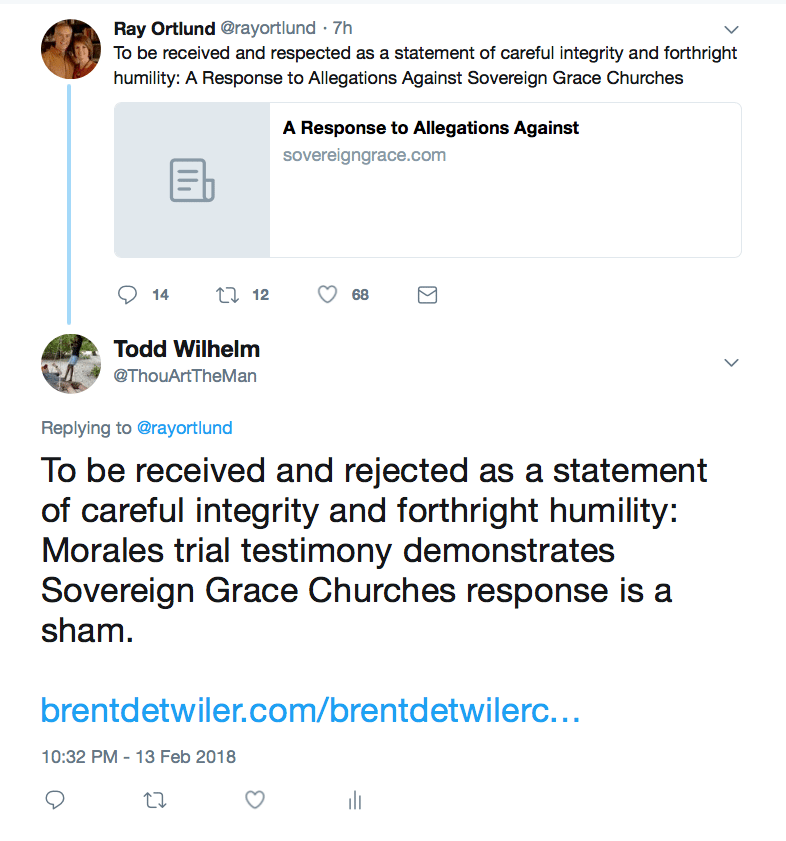Image resolution: width=786 pixels, height=841 pixels.
Task: Like Todd Wilhelm's tweet
Action: [255, 799]
